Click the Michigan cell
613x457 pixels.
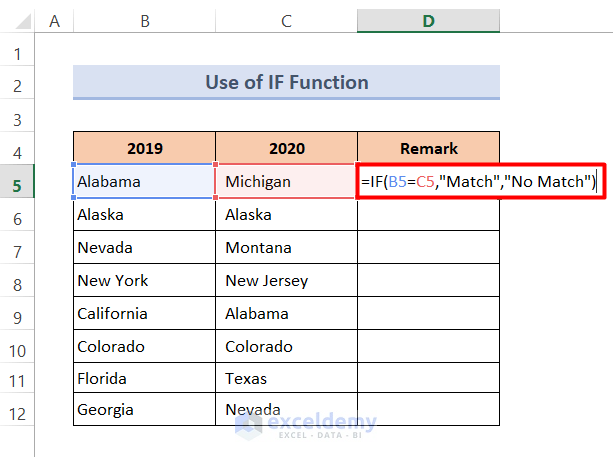tap(286, 182)
